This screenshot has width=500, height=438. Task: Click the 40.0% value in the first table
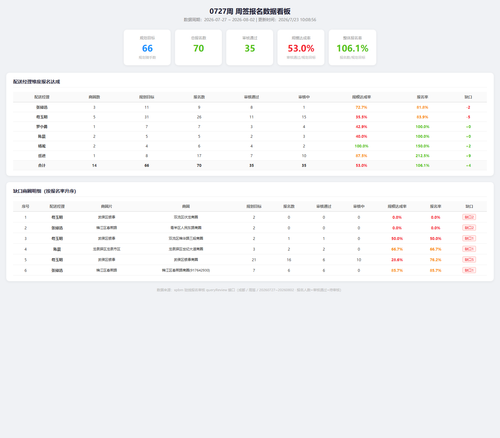361,136
